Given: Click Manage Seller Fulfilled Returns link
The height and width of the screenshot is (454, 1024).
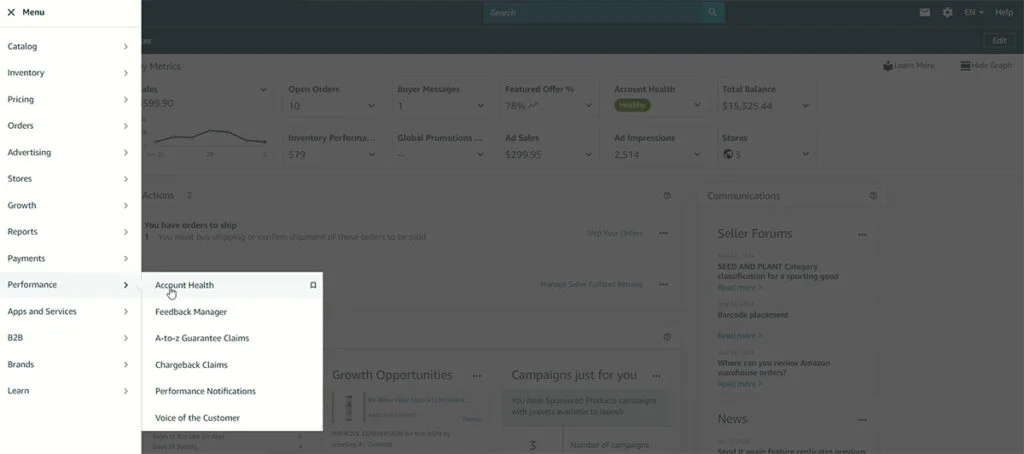Looking at the screenshot, I should click(591, 285).
